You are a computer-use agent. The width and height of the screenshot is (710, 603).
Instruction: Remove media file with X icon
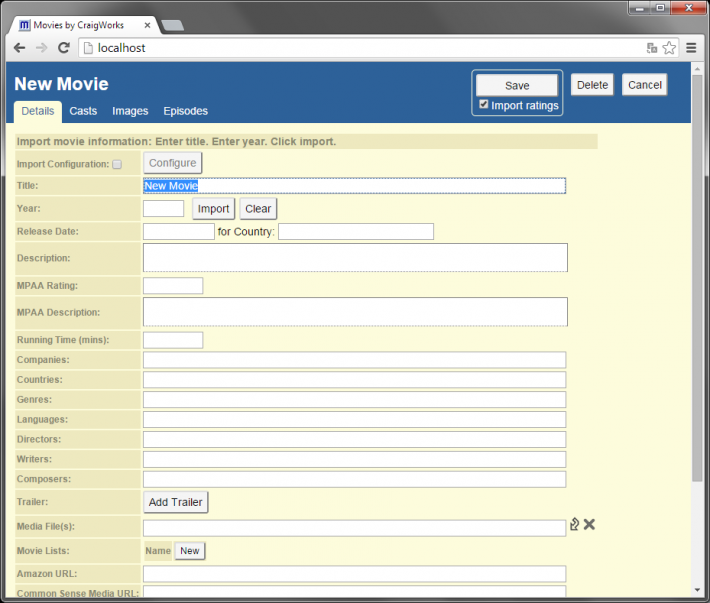coord(589,524)
